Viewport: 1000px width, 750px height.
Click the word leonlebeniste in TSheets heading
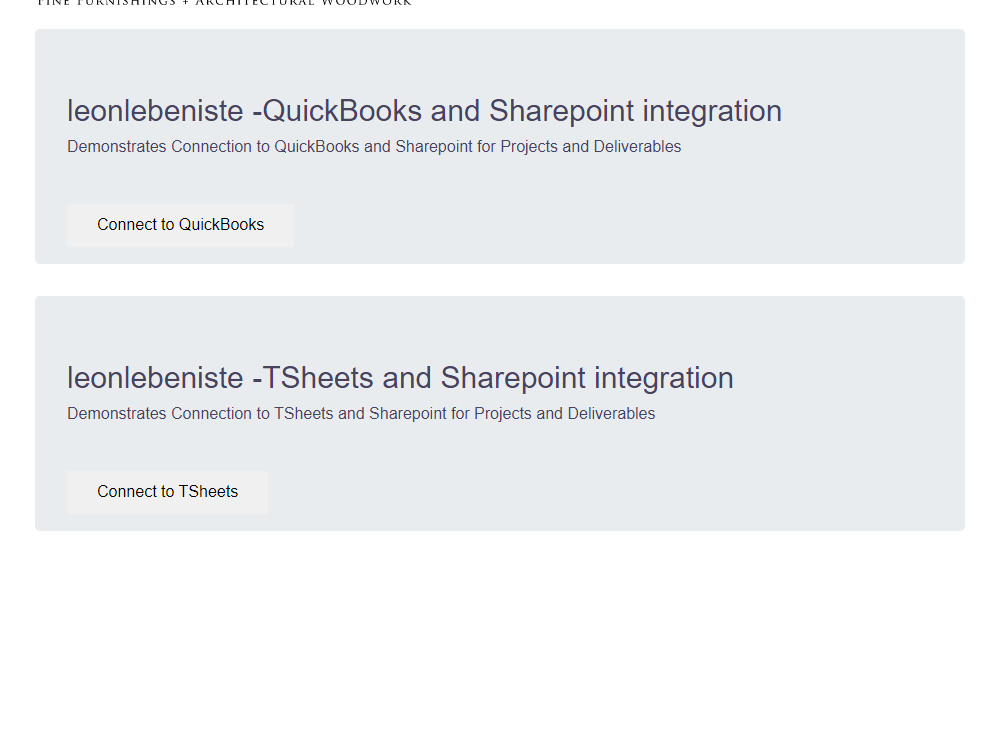click(x=155, y=378)
